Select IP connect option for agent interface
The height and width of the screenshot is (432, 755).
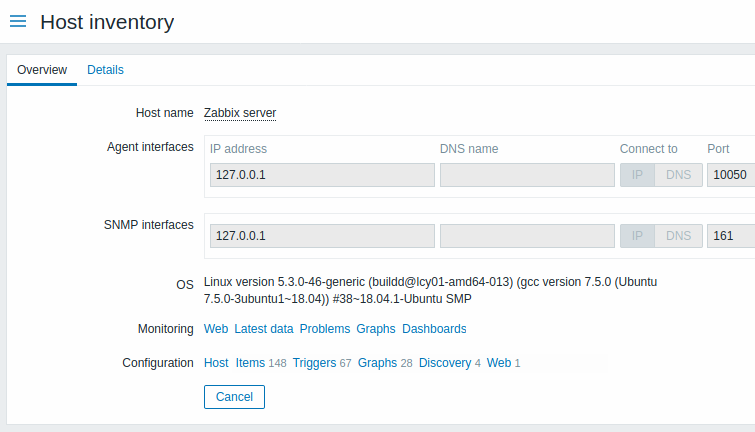(637, 175)
